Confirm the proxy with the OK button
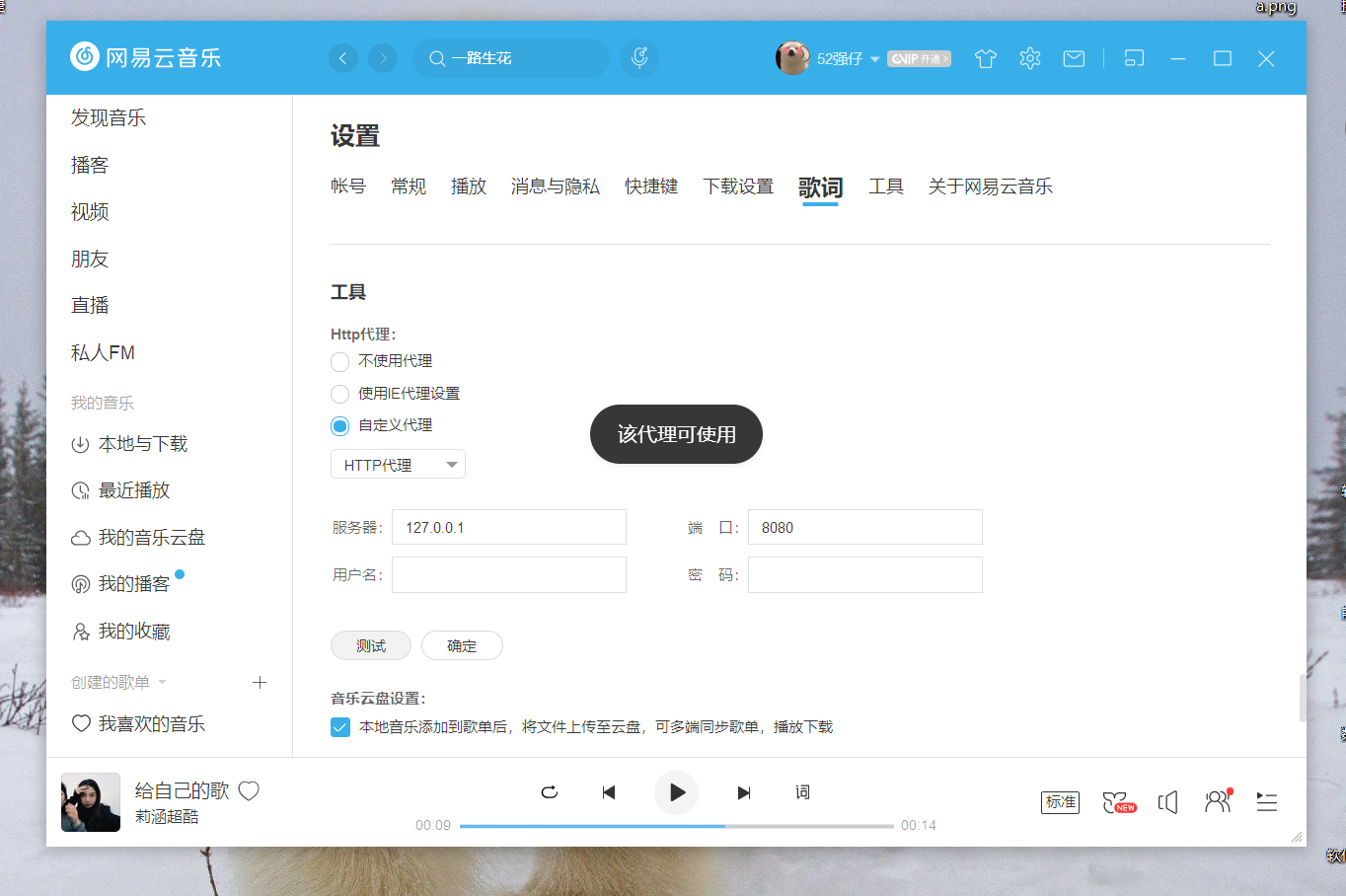Viewport: 1346px width, 896px height. coord(462,645)
